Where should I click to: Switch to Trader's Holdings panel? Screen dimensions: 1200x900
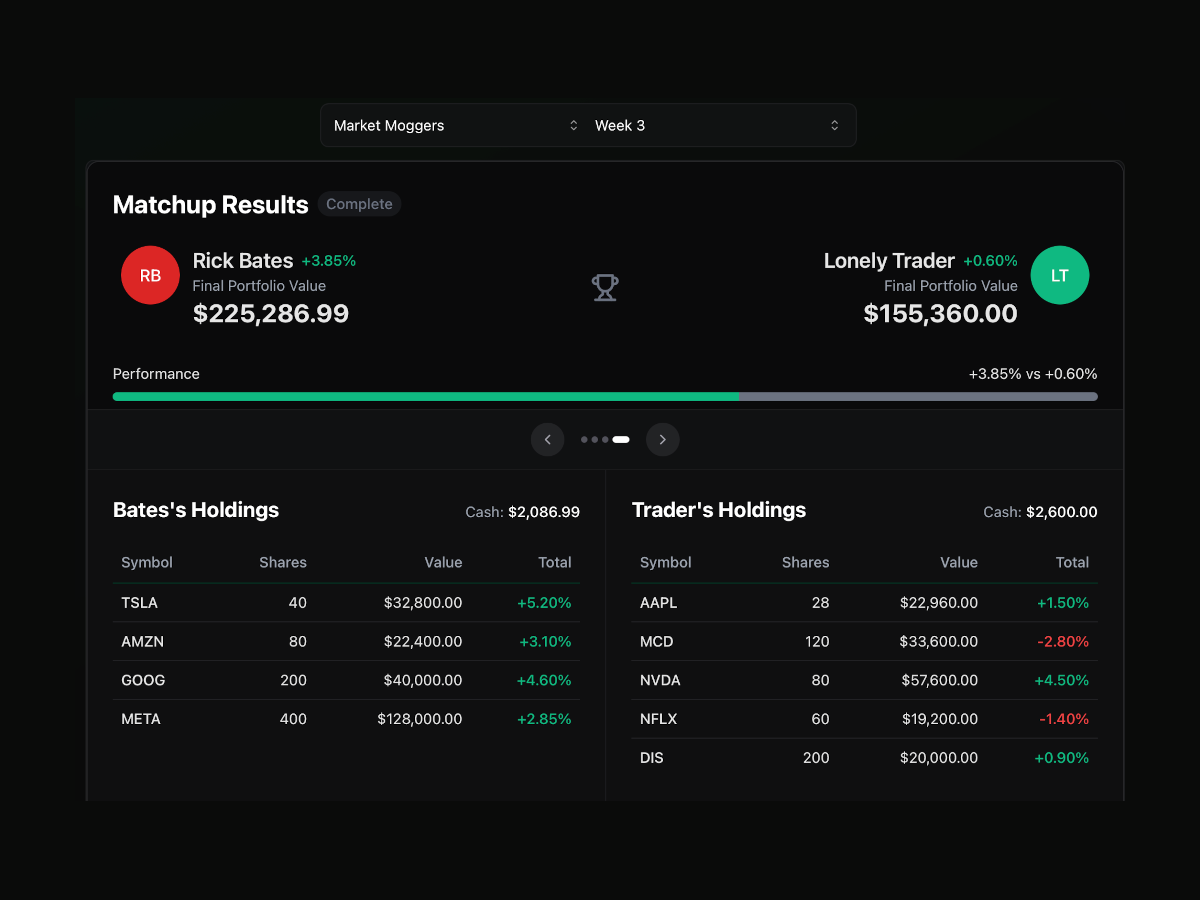pyautogui.click(x=718, y=510)
